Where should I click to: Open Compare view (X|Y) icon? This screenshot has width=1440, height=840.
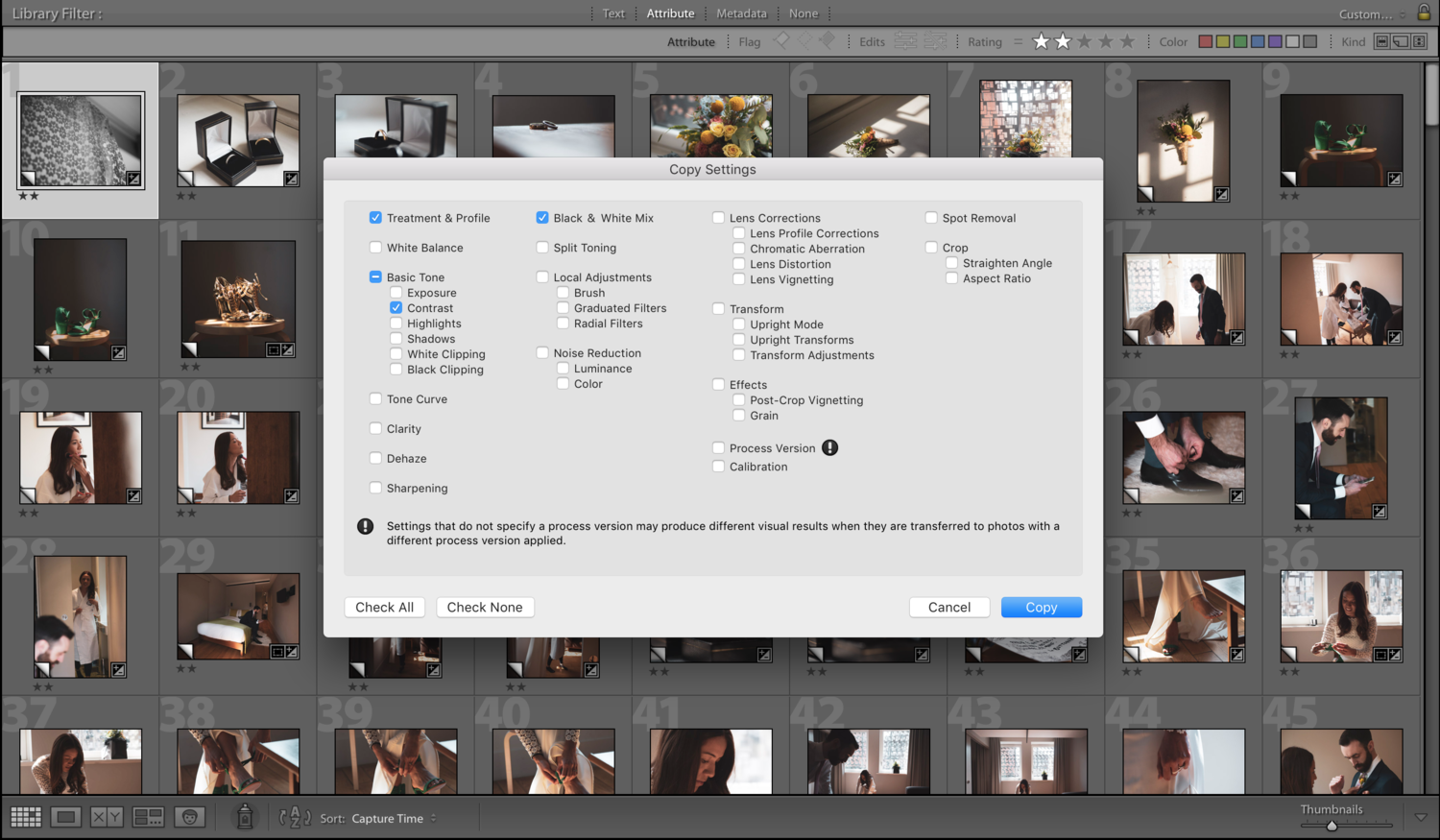107,817
